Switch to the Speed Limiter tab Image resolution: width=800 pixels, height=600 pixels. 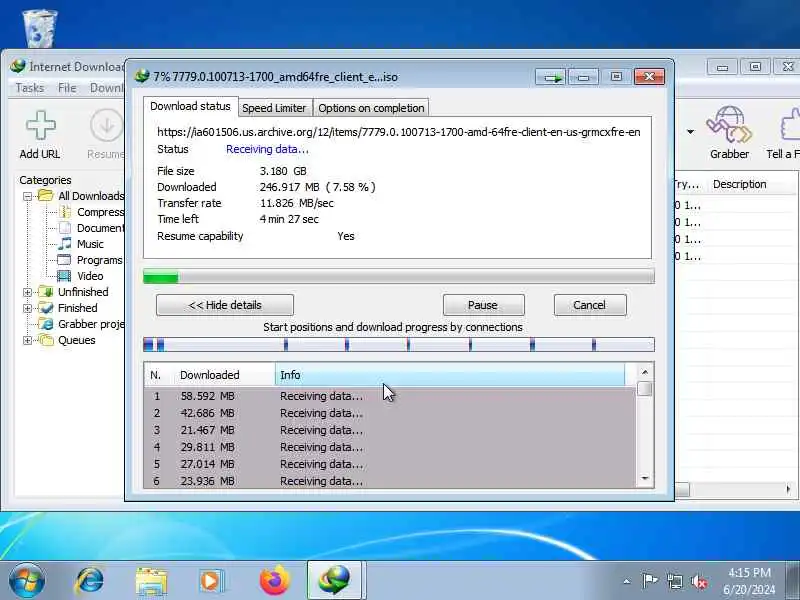[x=274, y=108]
